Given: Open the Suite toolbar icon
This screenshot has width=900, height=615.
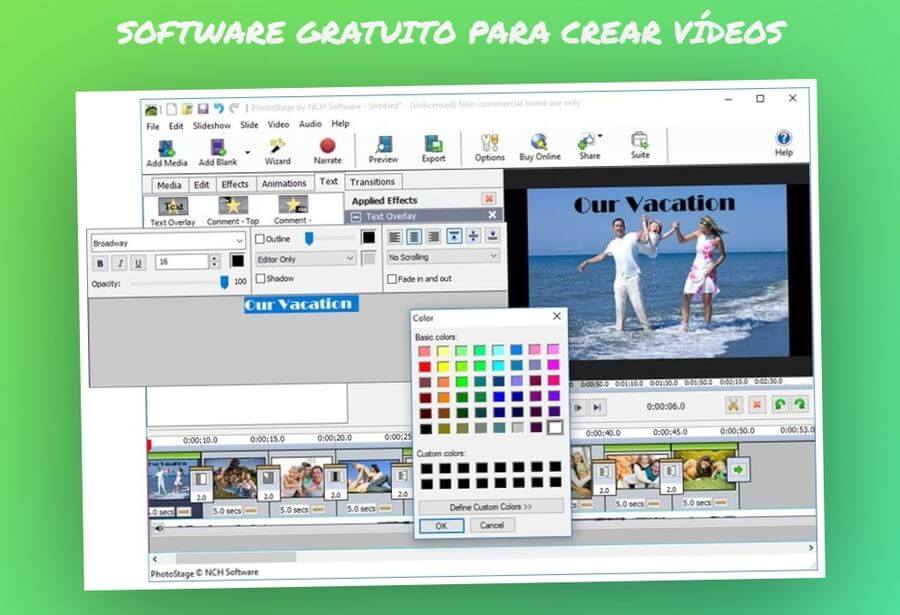Looking at the screenshot, I should click(x=640, y=145).
